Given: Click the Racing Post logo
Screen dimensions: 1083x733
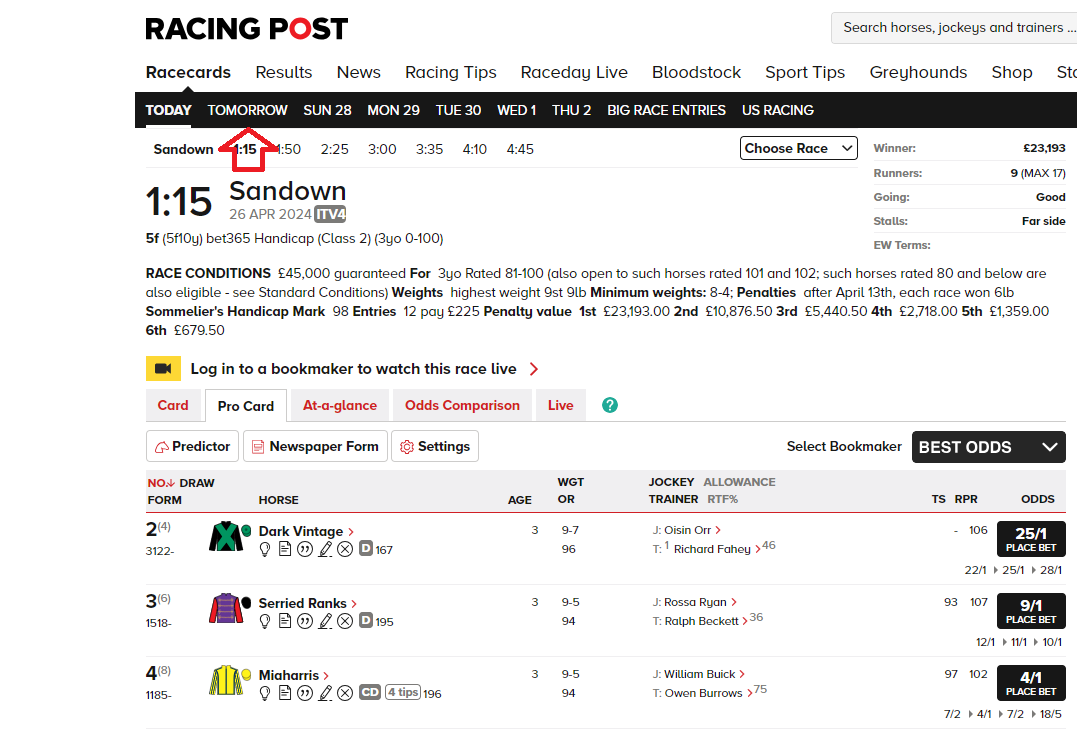Looking at the screenshot, I should click(x=247, y=29).
